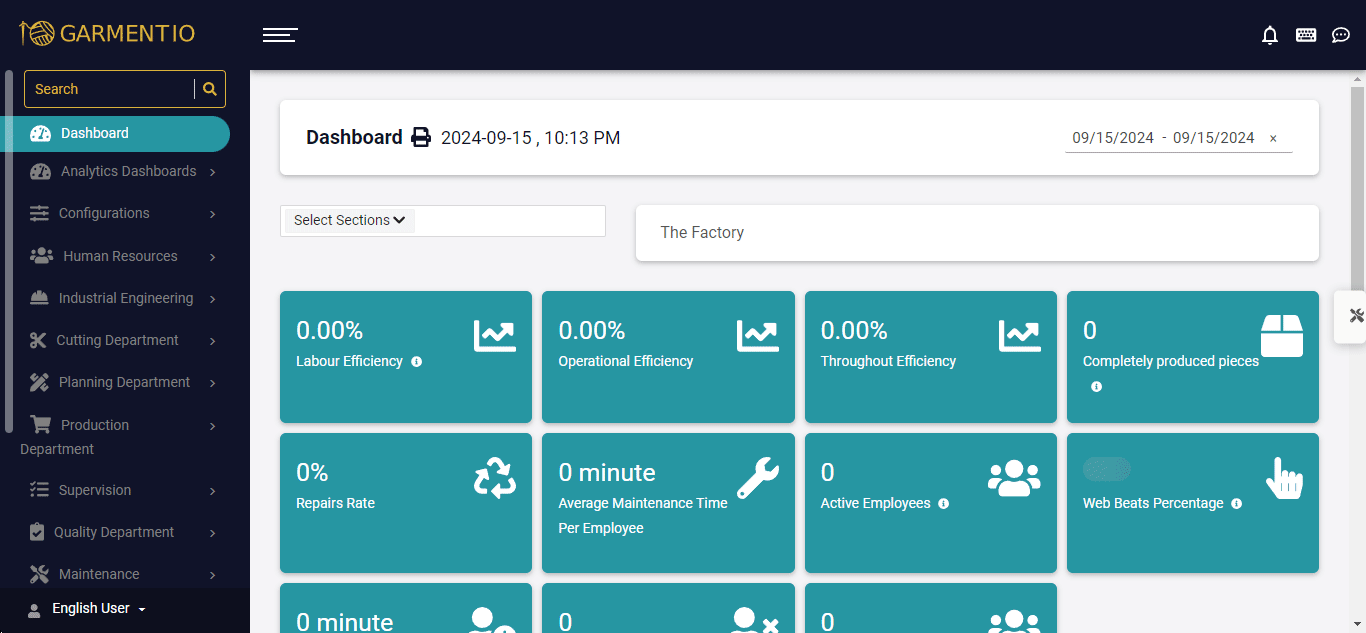Show info for Labour Efficiency
The width and height of the screenshot is (1366, 633).
[x=417, y=362]
